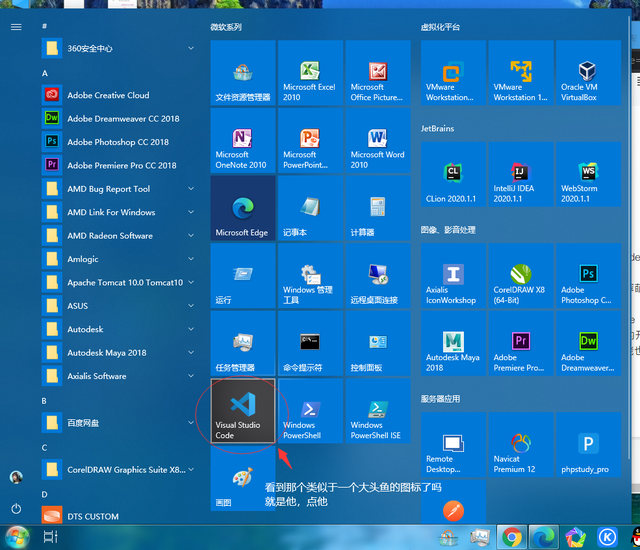Jump to letter A section header
The width and height of the screenshot is (640, 550).
pyautogui.click(x=45, y=73)
